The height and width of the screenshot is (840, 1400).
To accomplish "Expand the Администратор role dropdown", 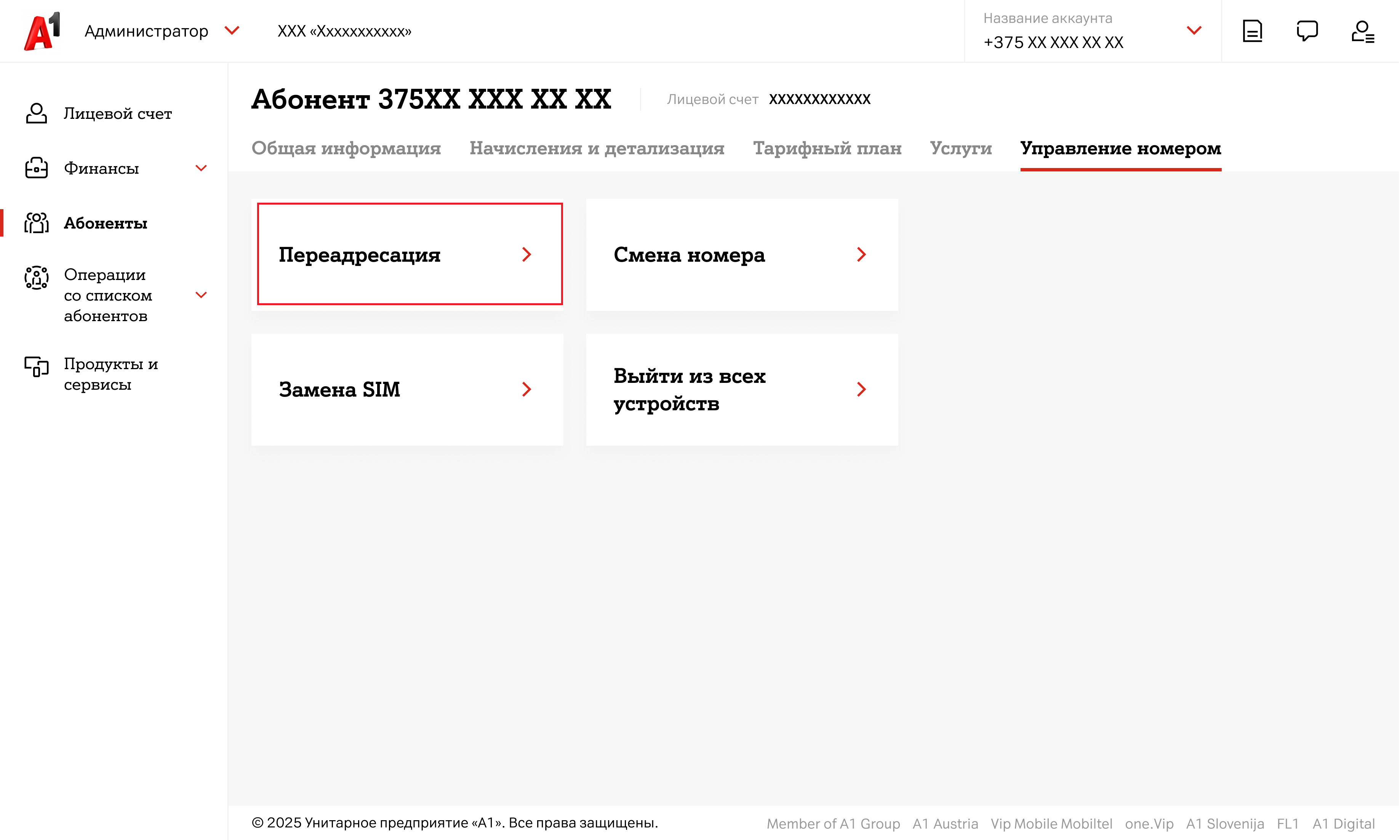I will (232, 30).
